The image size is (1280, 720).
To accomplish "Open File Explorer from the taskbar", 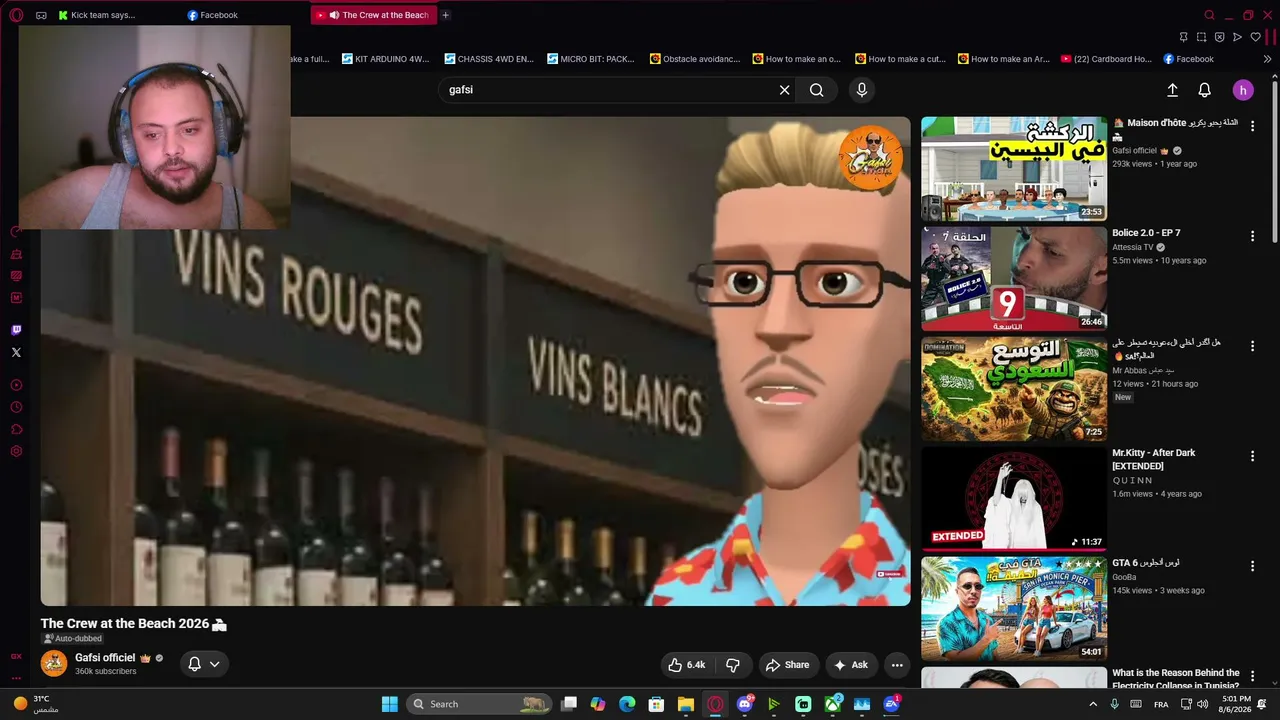I will tap(686, 704).
